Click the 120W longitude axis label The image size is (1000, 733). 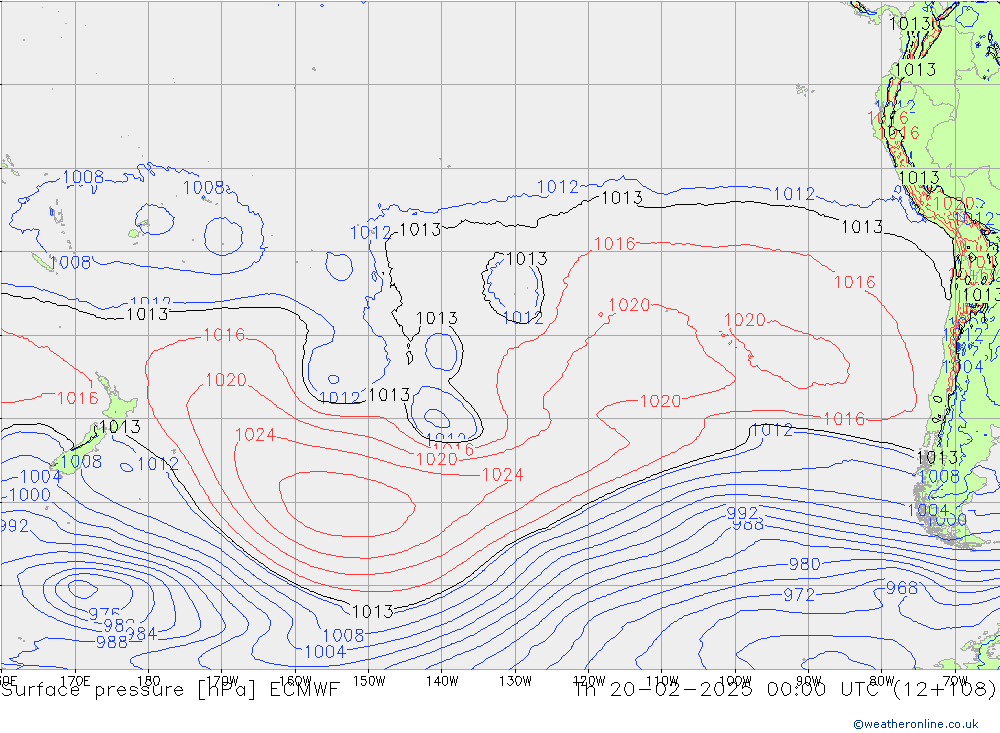(x=589, y=681)
